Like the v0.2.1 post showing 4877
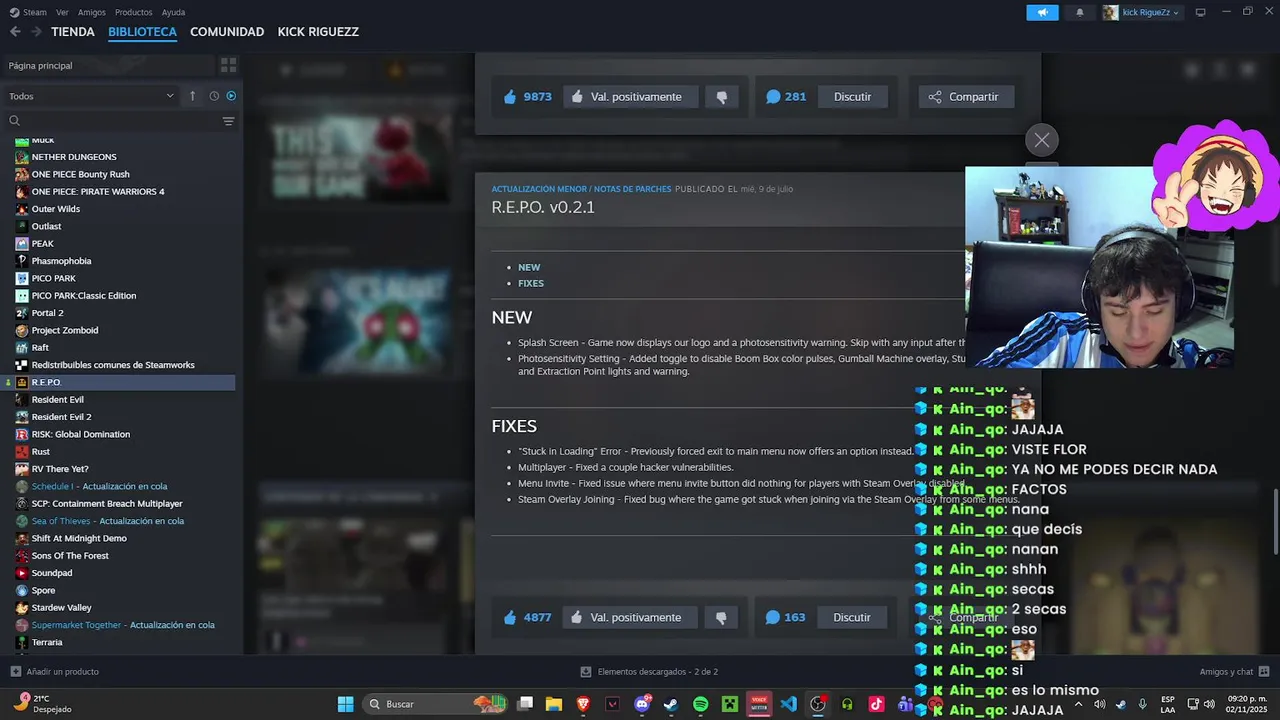This screenshot has height=720, width=1280. [528, 617]
